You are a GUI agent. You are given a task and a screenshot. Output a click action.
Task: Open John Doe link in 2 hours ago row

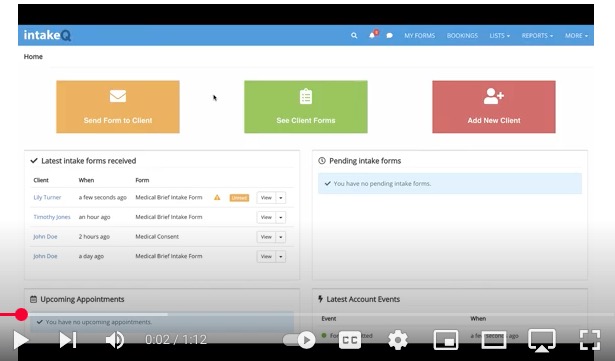(45, 237)
